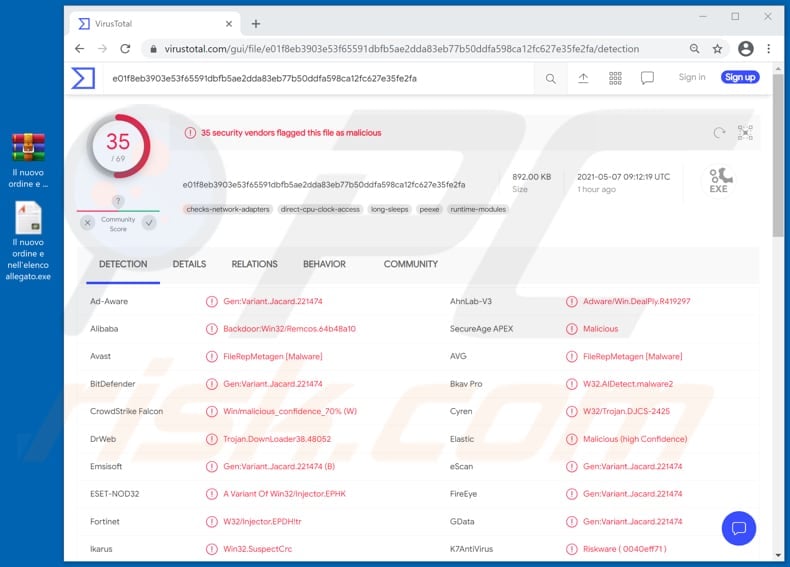Switch to the DETAILS tab
The height and width of the screenshot is (567, 790).
[x=189, y=264]
